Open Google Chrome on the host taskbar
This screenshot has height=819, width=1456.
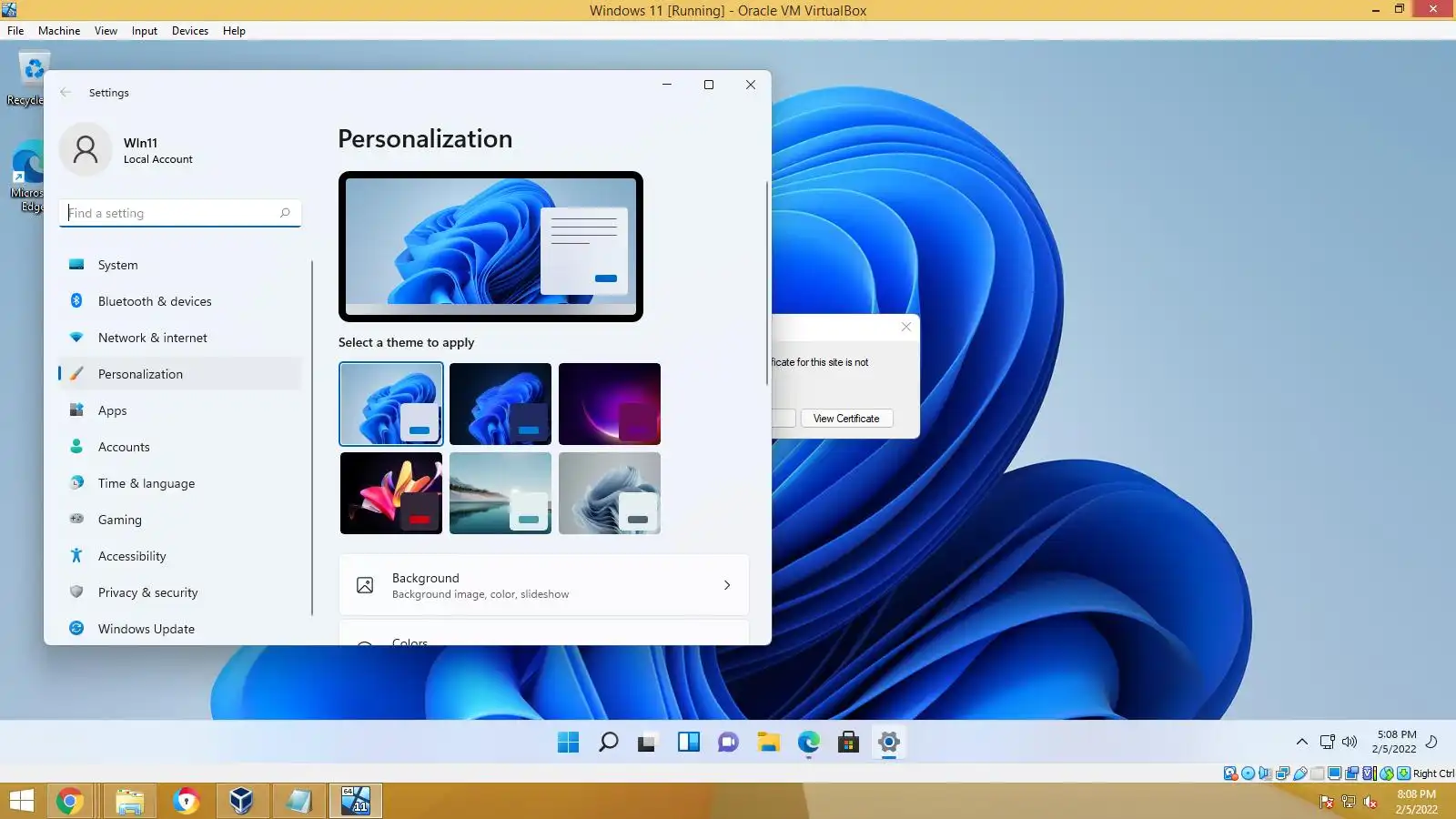coord(70,802)
